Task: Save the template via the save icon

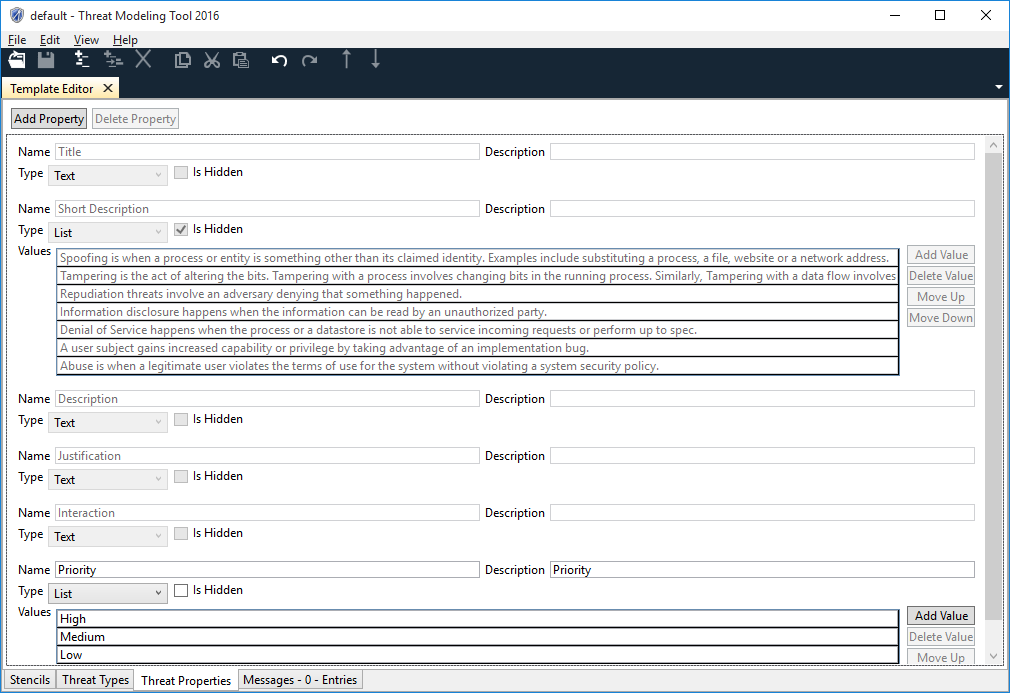Action: (44, 59)
